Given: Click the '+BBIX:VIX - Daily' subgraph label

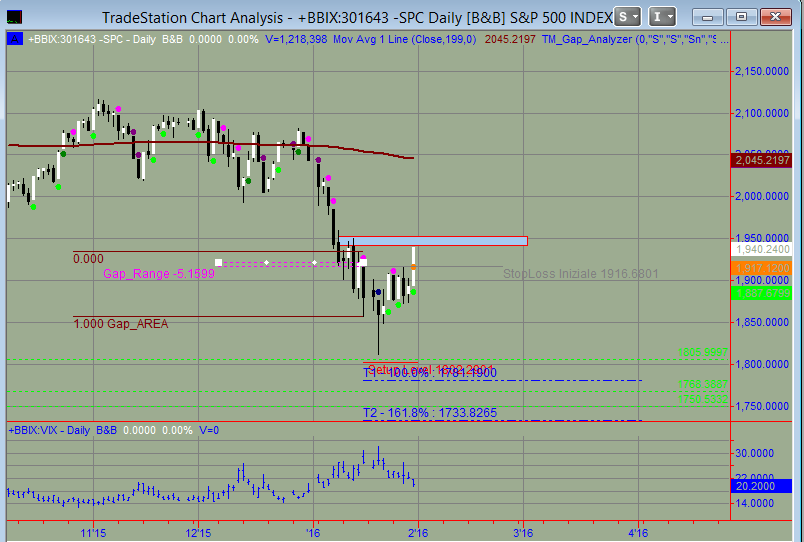Looking at the screenshot, I should tap(63, 430).
